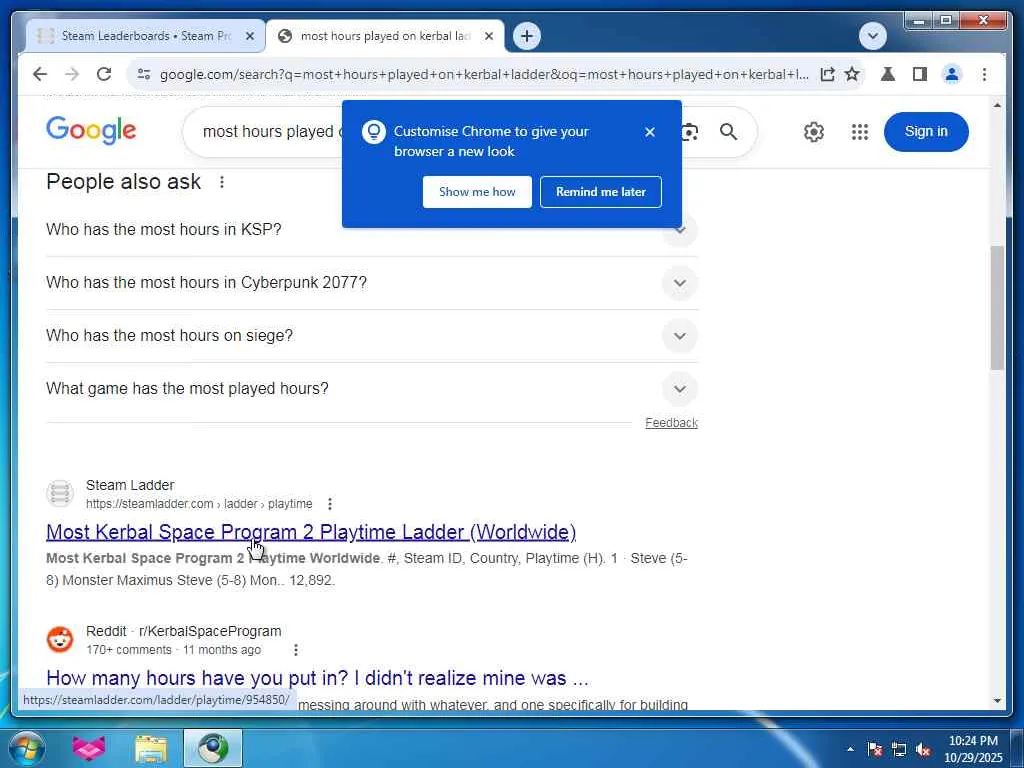Image resolution: width=1024 pixels, height=768 pixels.
Task: Click the page vertical scrollbar thumb
Action: pos(997,308)
